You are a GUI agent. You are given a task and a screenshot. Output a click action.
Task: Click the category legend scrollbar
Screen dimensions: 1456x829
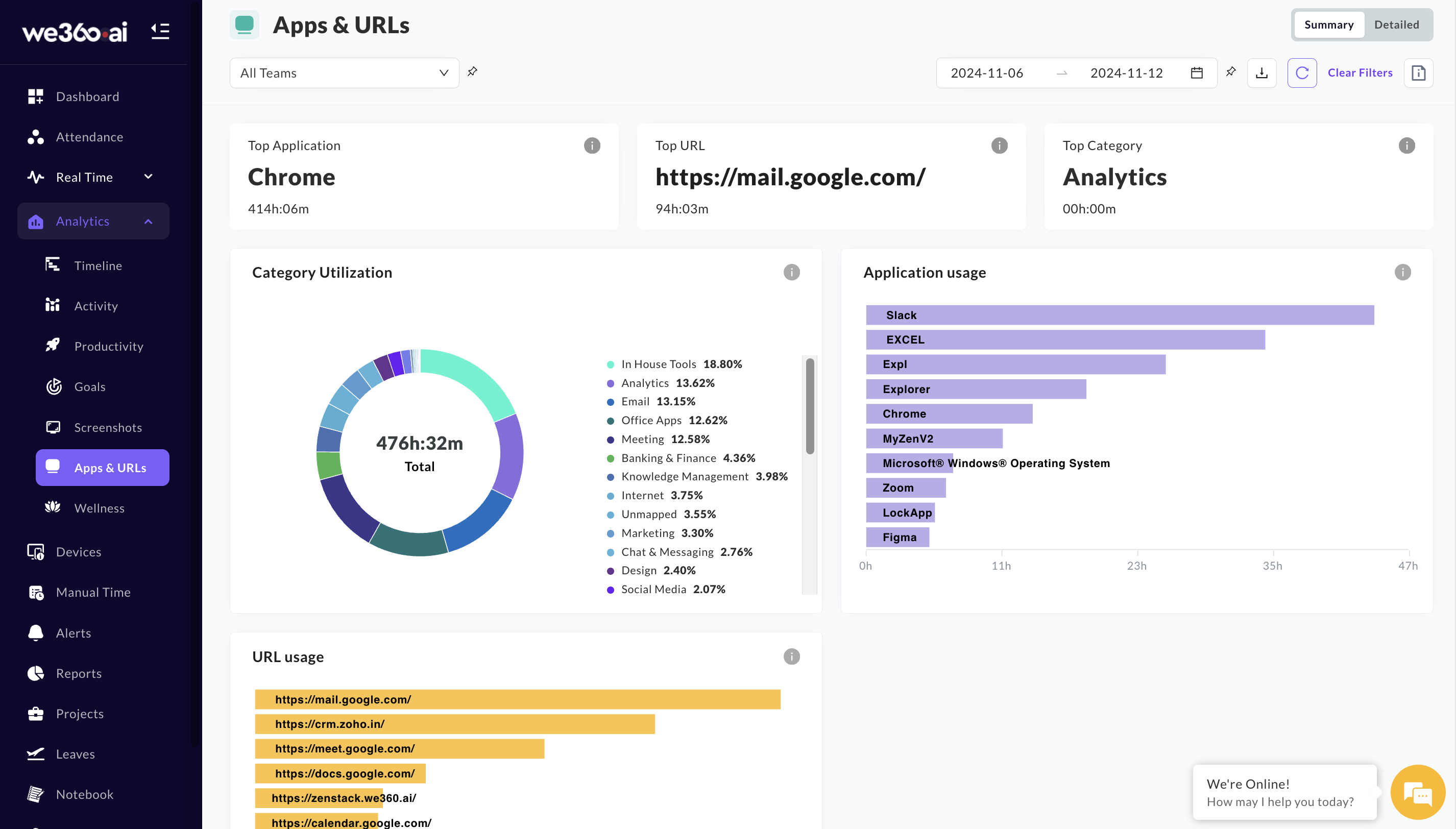coord(810,406)
